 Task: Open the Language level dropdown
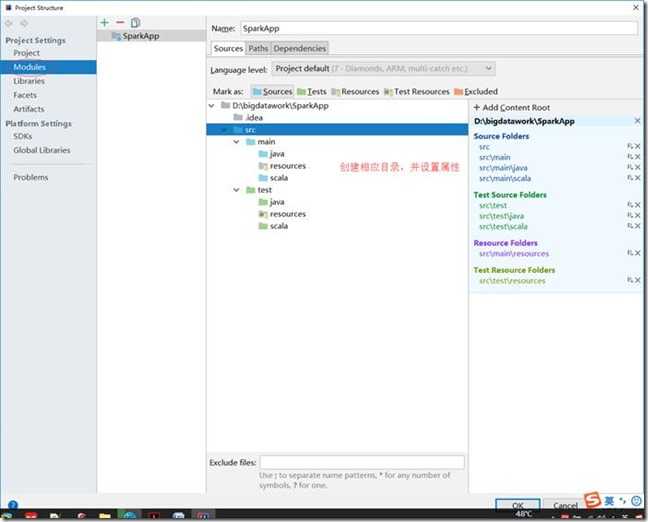[383, 69]
